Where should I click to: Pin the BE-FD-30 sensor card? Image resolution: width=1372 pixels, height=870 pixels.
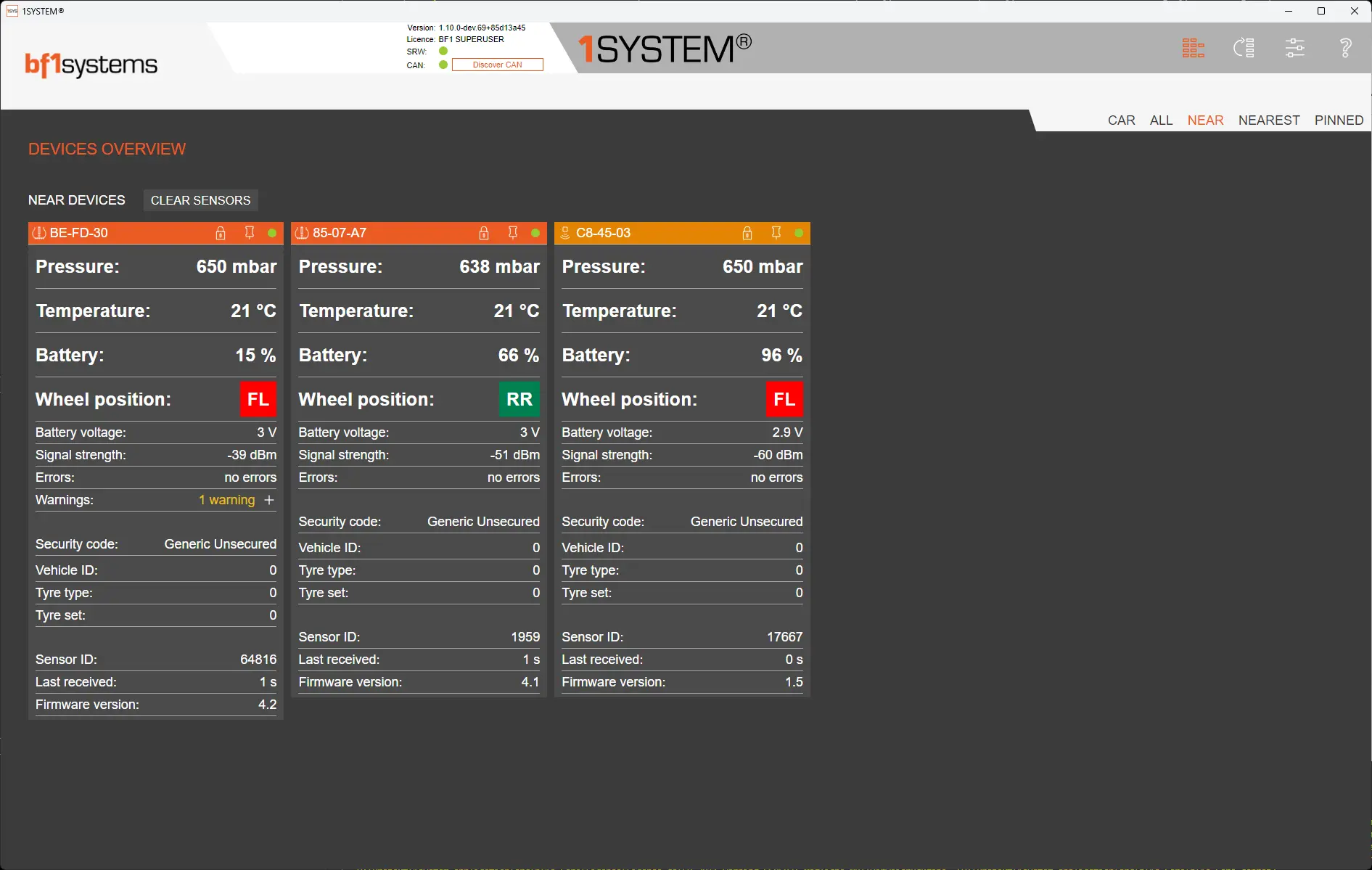pos(250,233)
